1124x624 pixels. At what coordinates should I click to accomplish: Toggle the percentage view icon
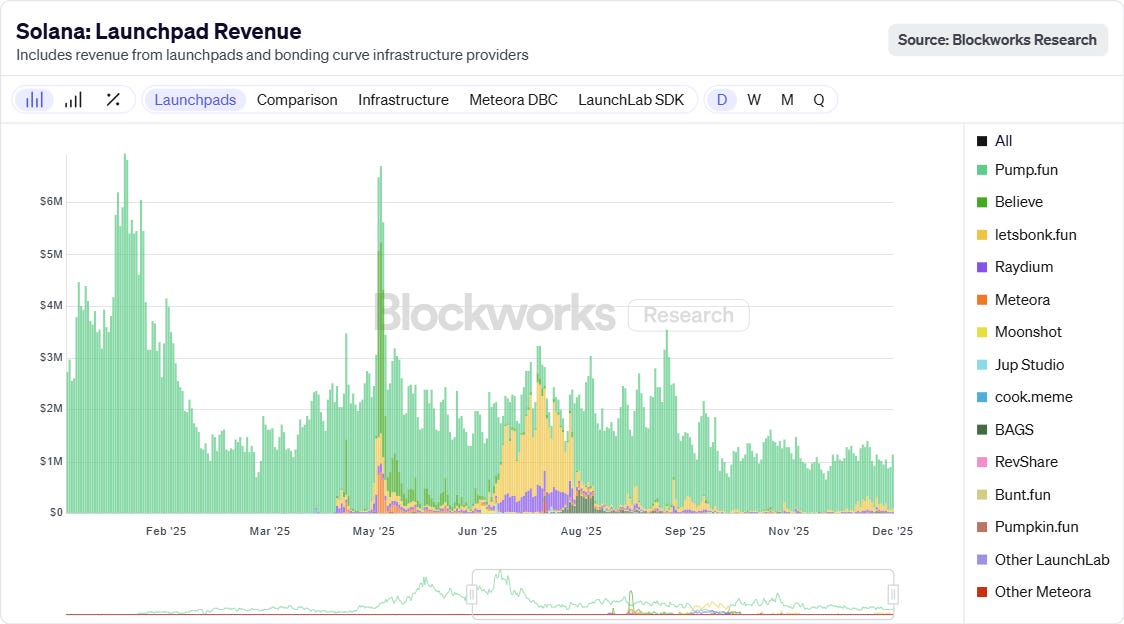(x=113, y=100)
